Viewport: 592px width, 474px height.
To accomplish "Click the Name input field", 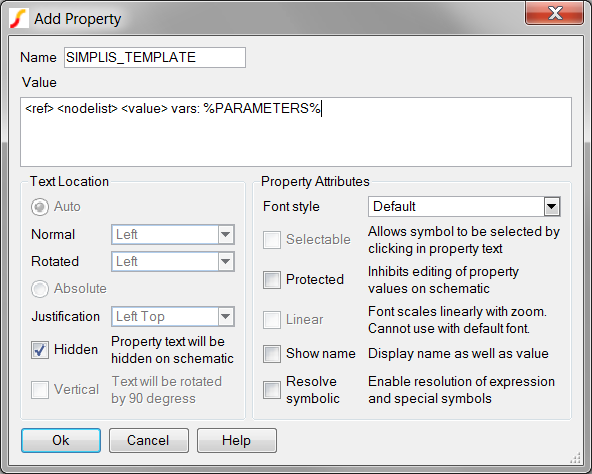I will pos(155,57).
